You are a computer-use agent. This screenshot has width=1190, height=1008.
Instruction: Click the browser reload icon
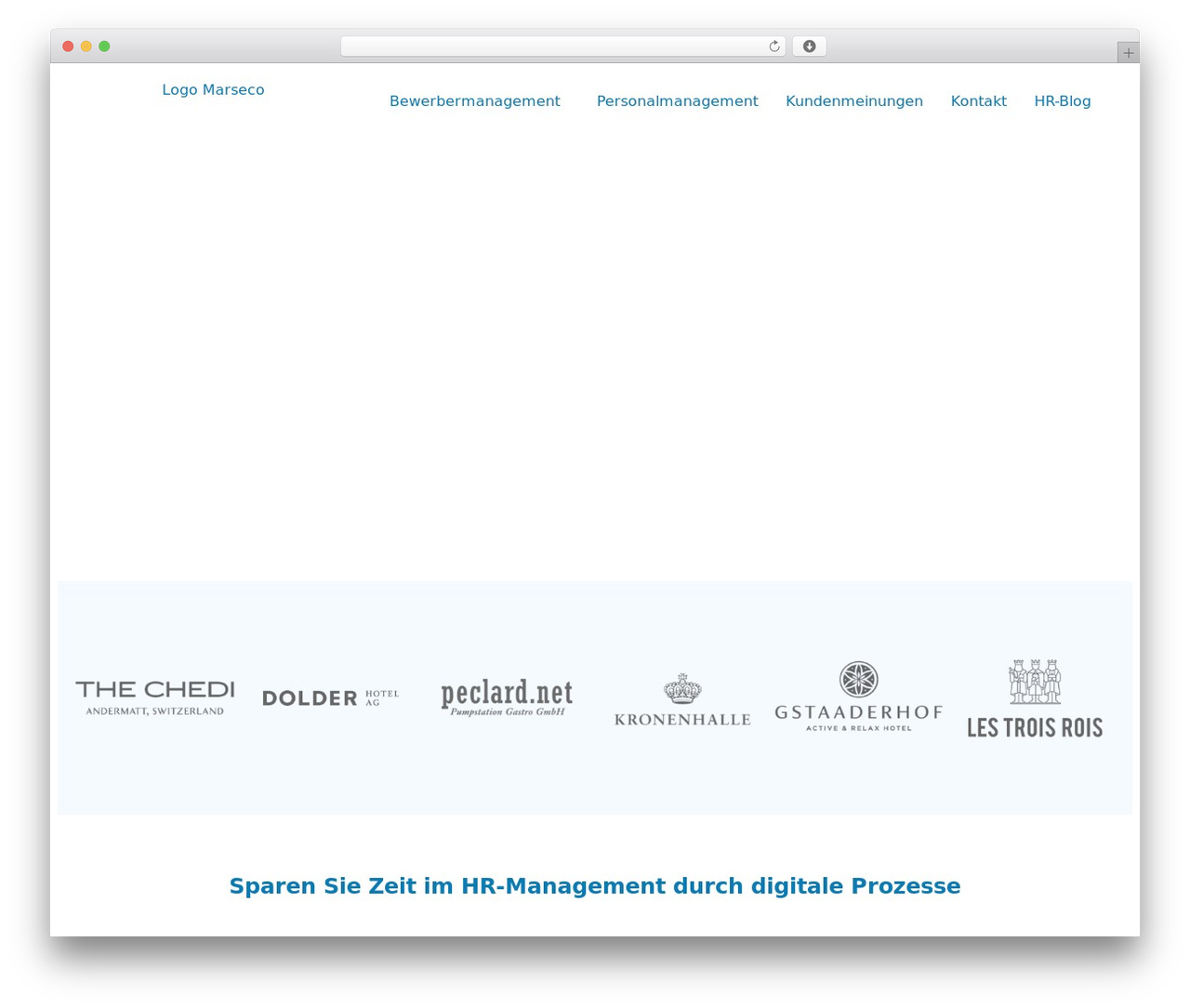(x=773, y=46)
